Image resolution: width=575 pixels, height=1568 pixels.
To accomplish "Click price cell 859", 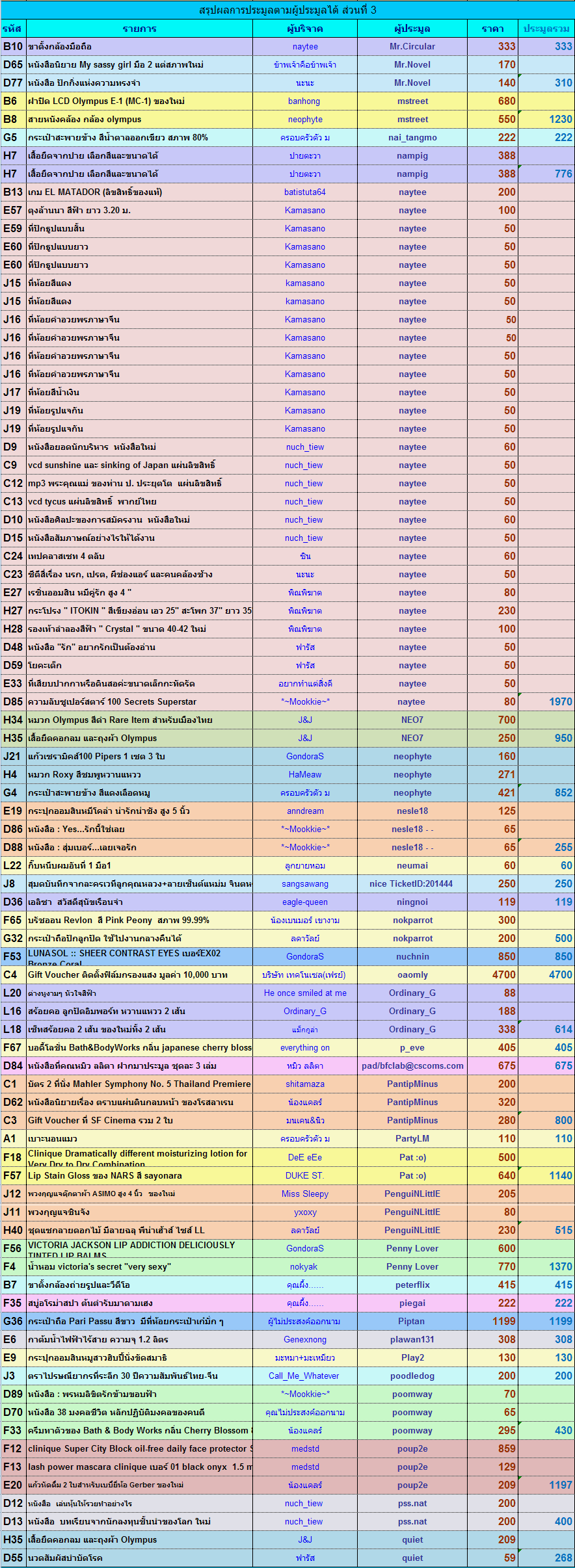I will 492,1449.
